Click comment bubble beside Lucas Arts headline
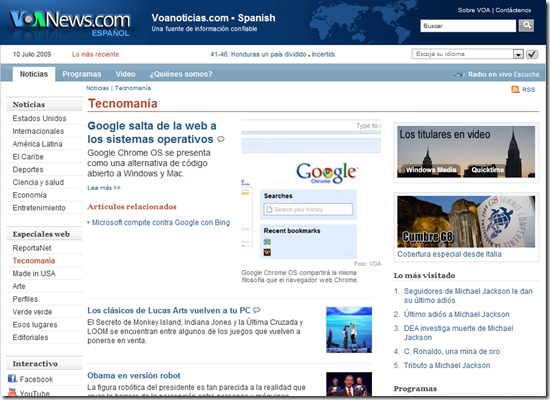 (x=257, y=310)
